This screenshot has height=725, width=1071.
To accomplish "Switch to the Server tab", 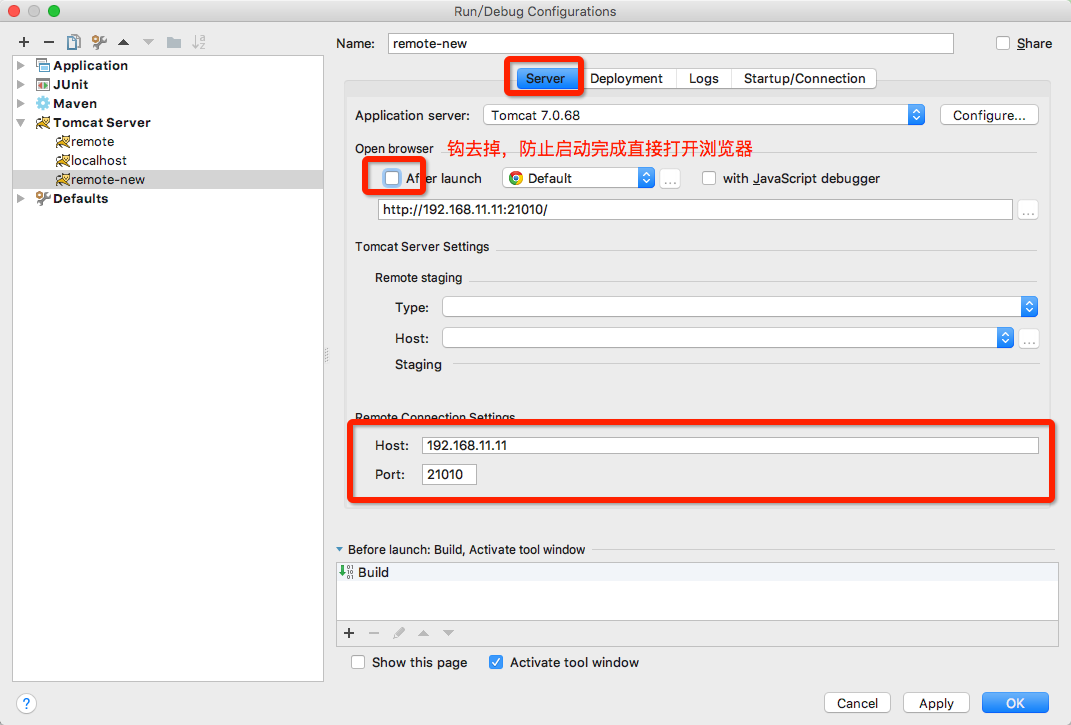I will coord(545,79).
